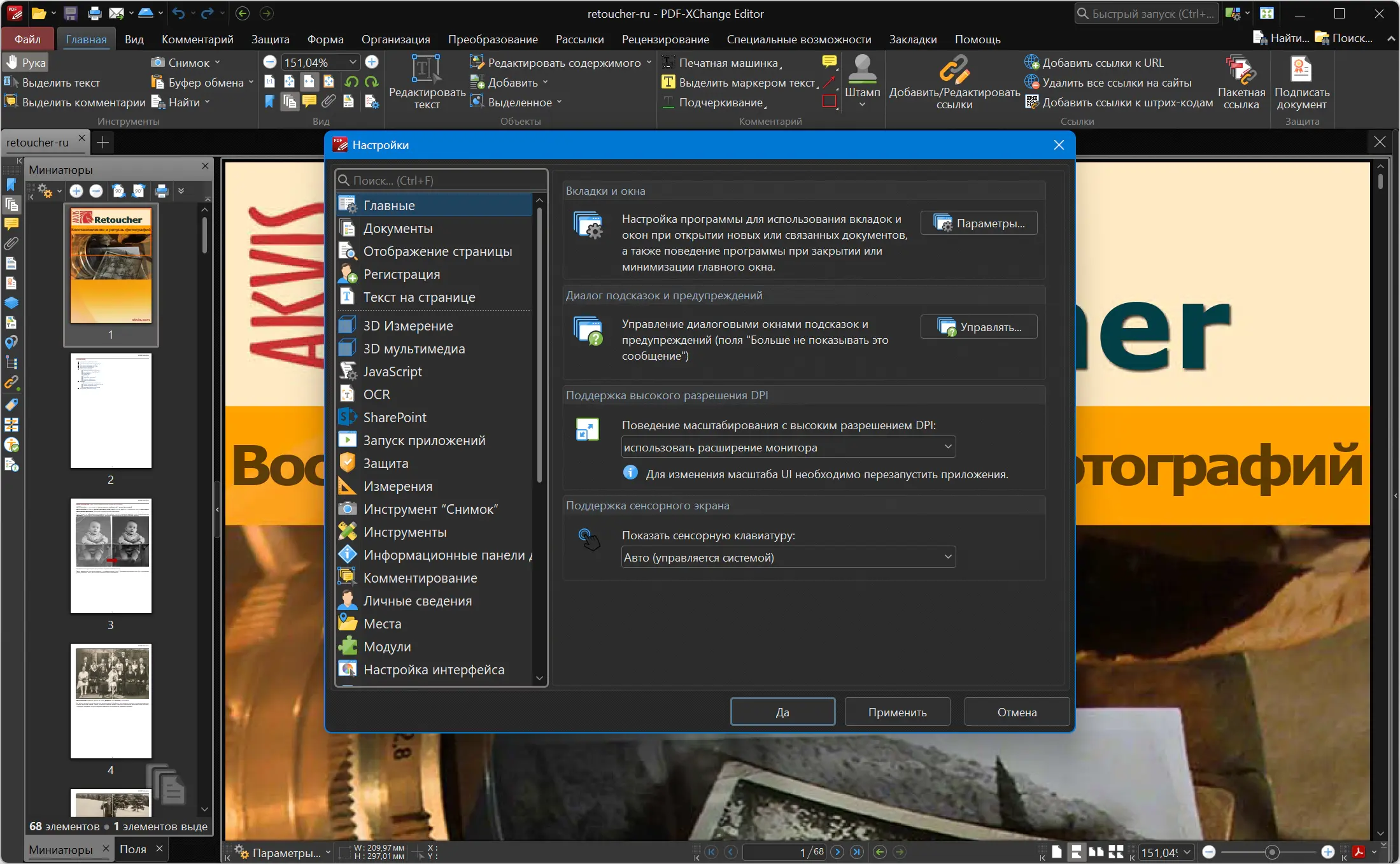Open the Защита ribbon tab
The width and height of the screenshot is (1400, 864).
click(x=270, y=39)
